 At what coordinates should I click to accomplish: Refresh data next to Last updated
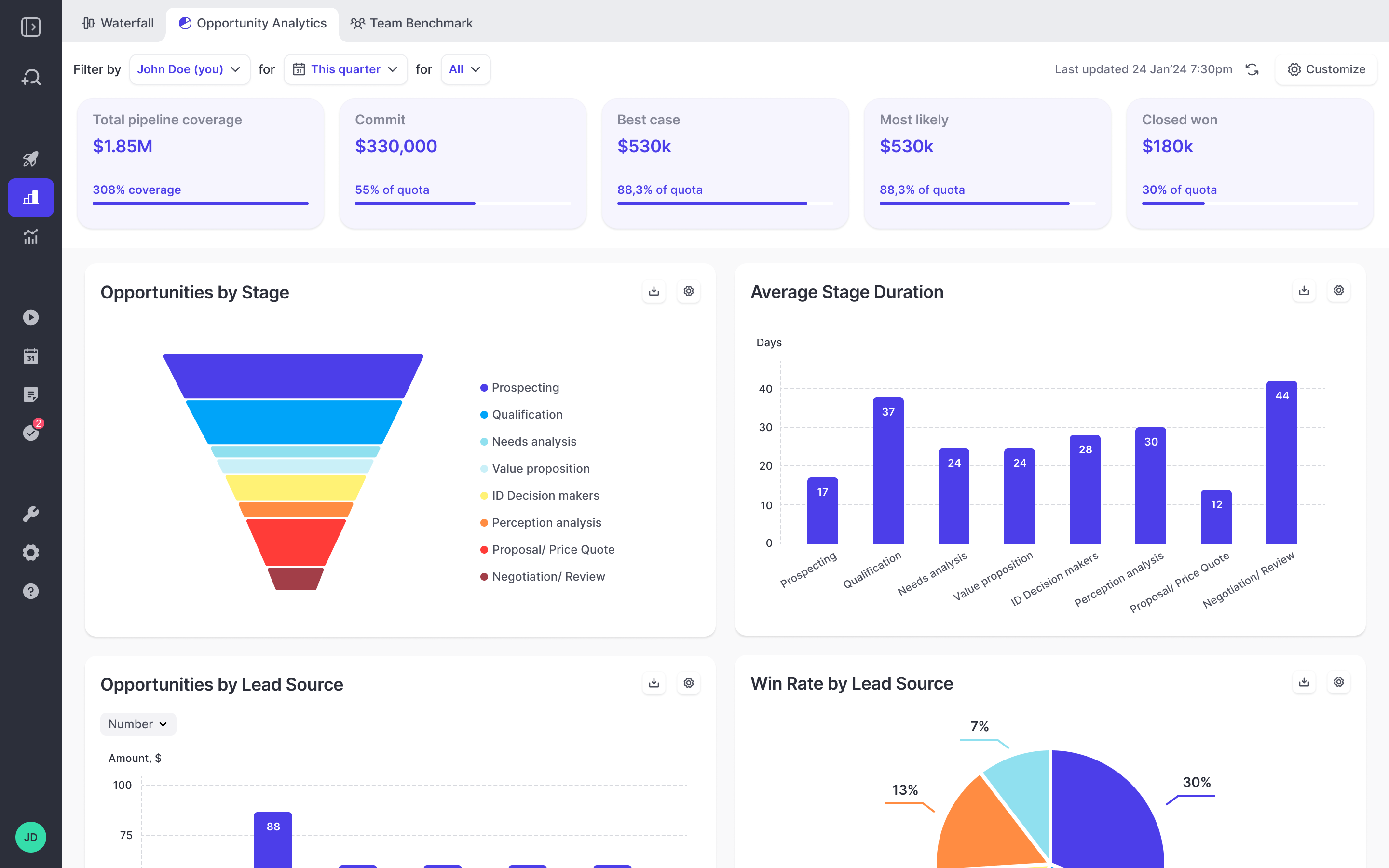click(1252, 69)
